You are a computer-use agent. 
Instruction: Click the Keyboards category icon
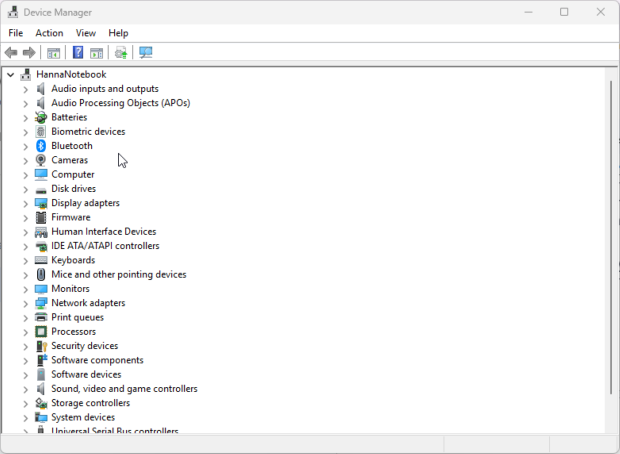click(x=41, y=260)
